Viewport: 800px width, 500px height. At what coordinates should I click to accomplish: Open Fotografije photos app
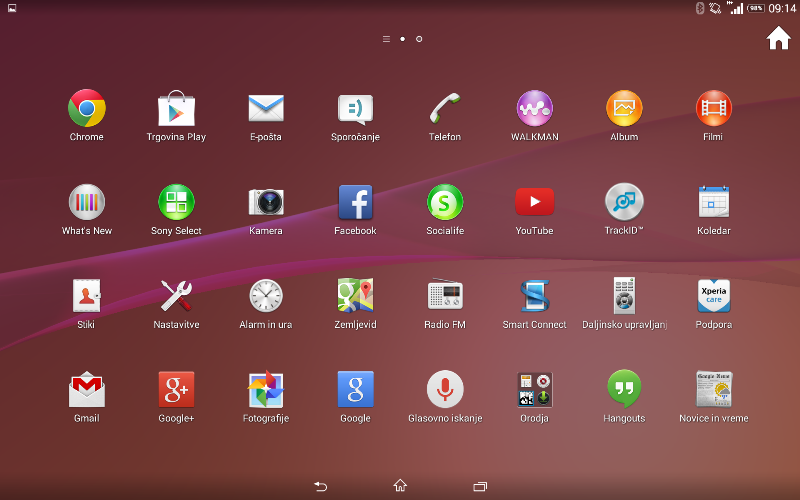pyautogui.click(x=266, y=389)
